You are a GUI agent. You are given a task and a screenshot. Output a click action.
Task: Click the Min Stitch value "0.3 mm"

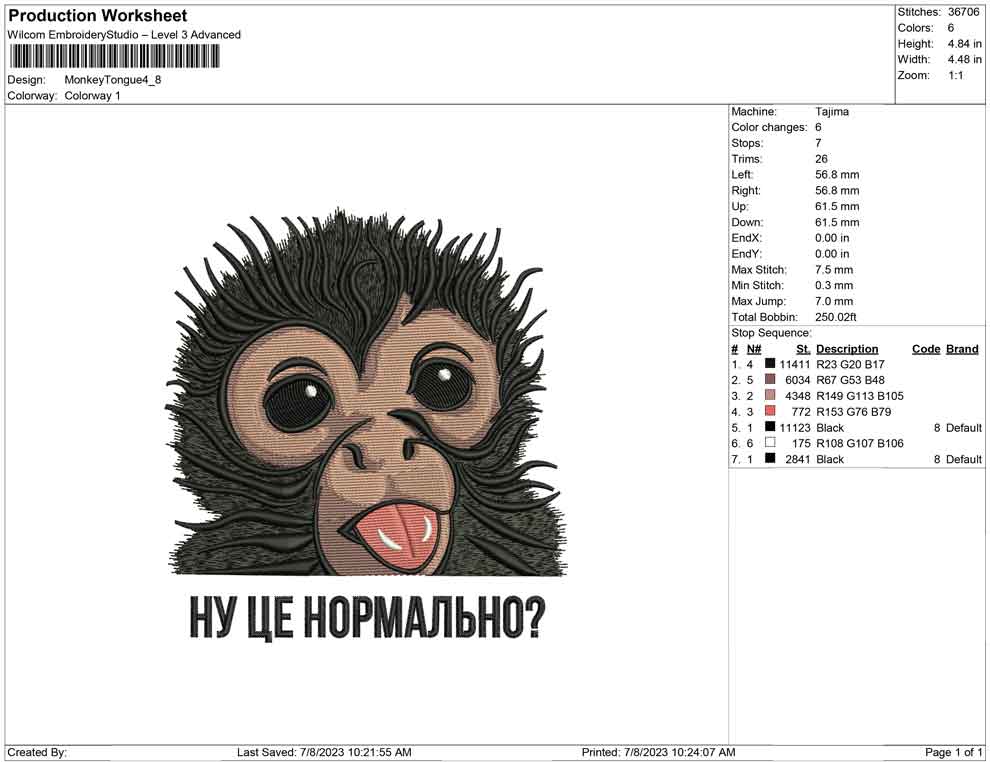click(834, 285)
